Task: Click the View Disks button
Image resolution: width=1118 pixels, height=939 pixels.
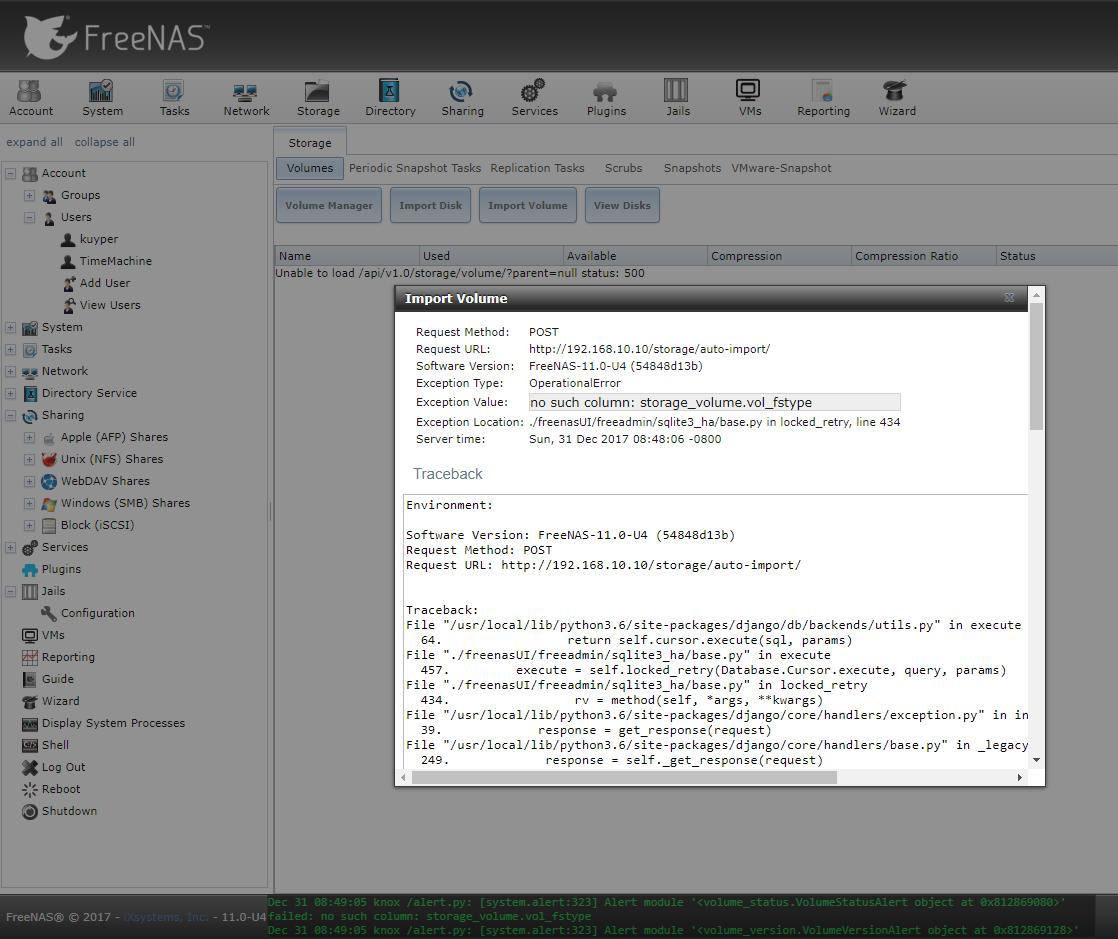Action: [622, 205]
